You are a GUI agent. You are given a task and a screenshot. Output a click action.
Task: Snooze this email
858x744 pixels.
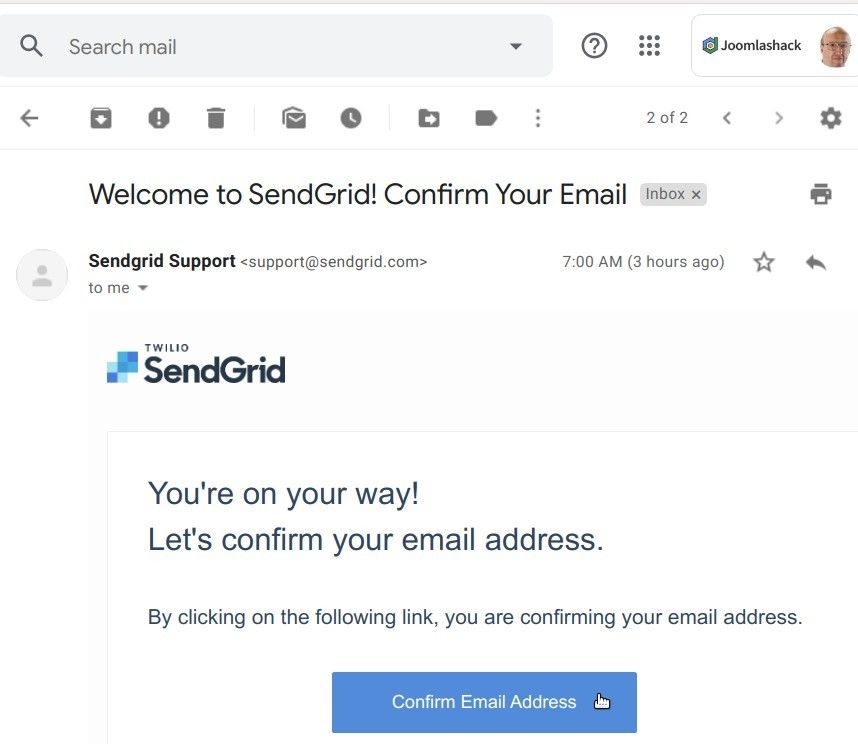(x=350, y=117)
